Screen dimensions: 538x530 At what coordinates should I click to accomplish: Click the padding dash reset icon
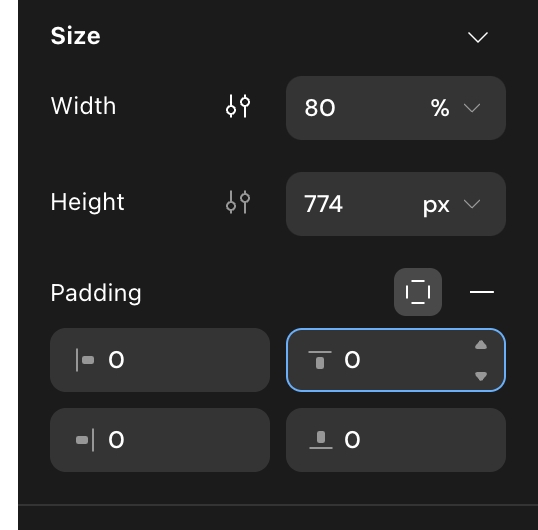point(482,292)
